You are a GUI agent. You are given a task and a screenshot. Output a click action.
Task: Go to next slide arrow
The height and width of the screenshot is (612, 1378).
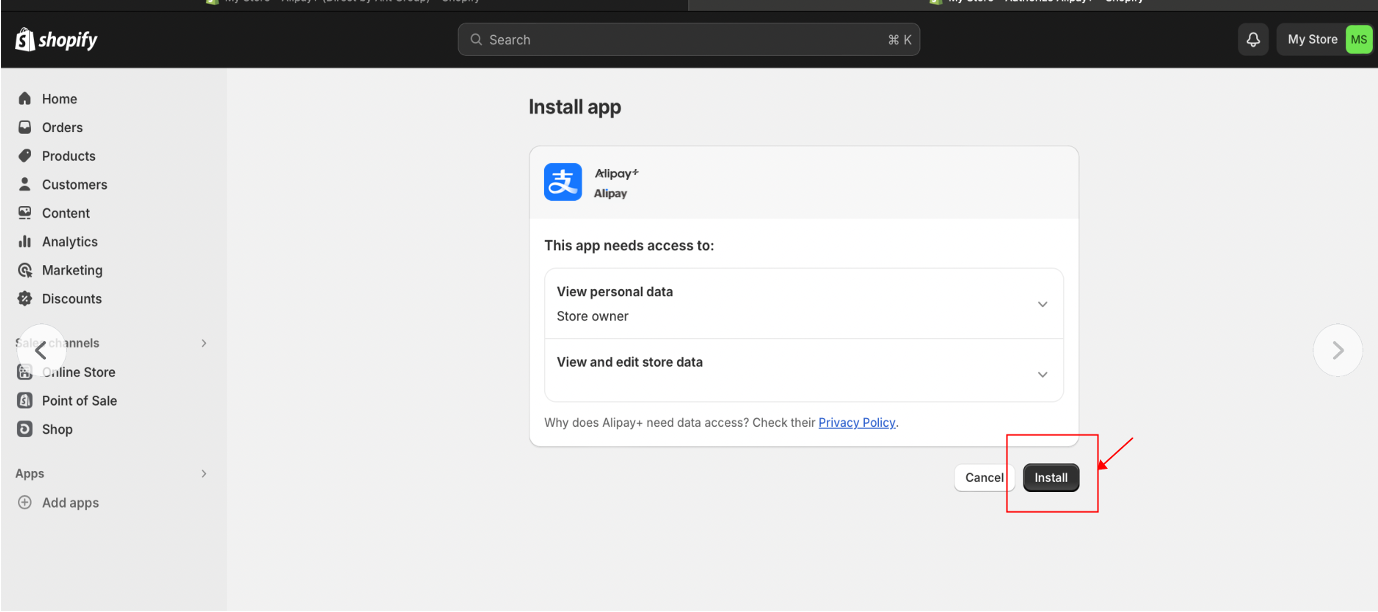tap(1337, 350)
